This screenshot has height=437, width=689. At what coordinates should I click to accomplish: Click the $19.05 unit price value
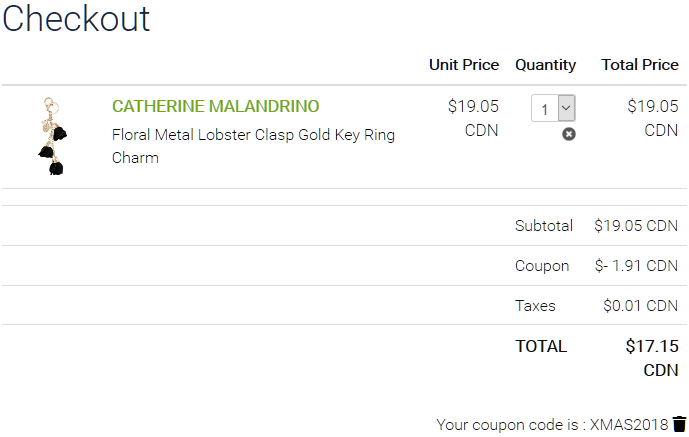pyautogui.click(x=473, y=106)
